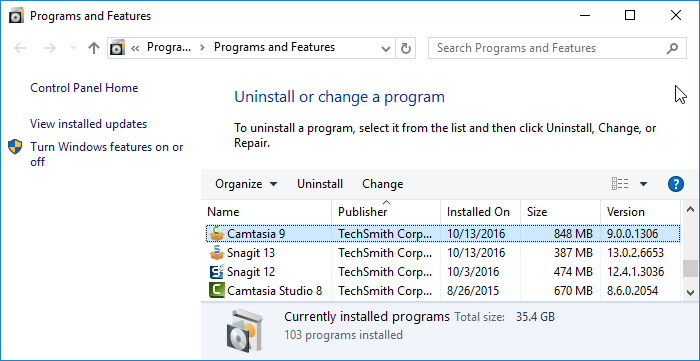Open the Organize dropdown menu
This screenshot has width=700, height=361.
[x=246, y=184]
